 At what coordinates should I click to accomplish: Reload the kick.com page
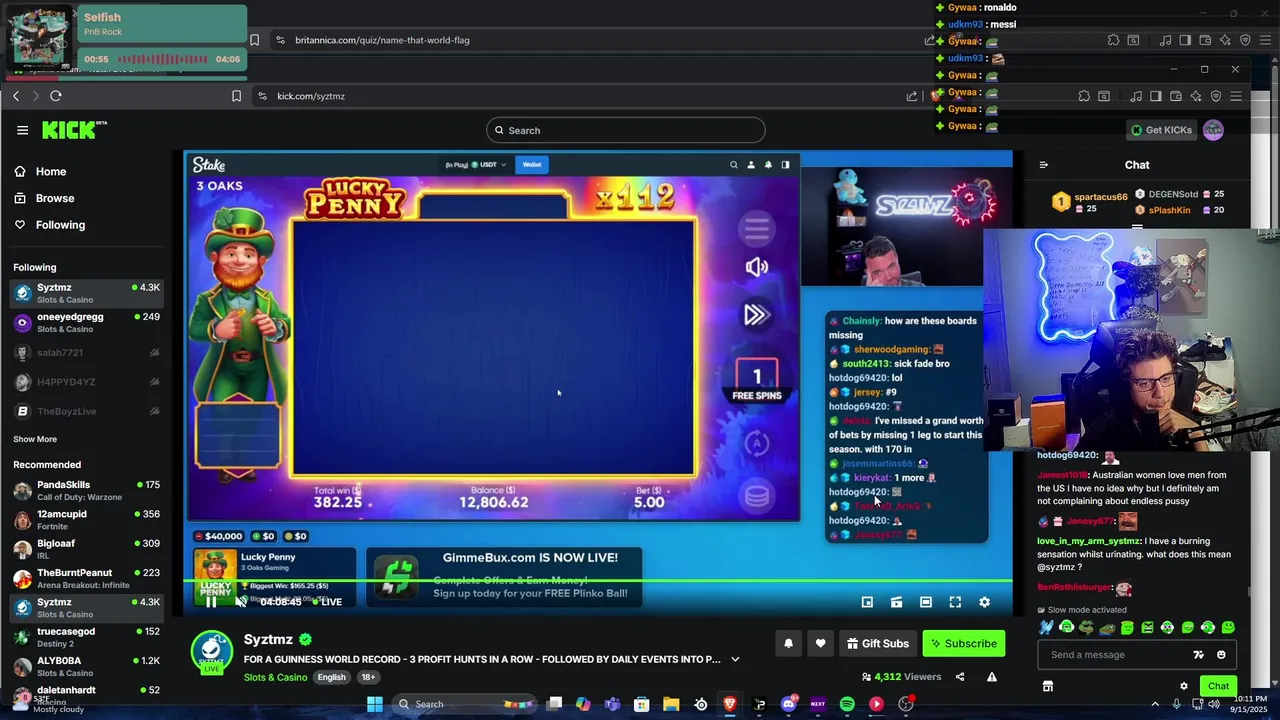point(56,96)
